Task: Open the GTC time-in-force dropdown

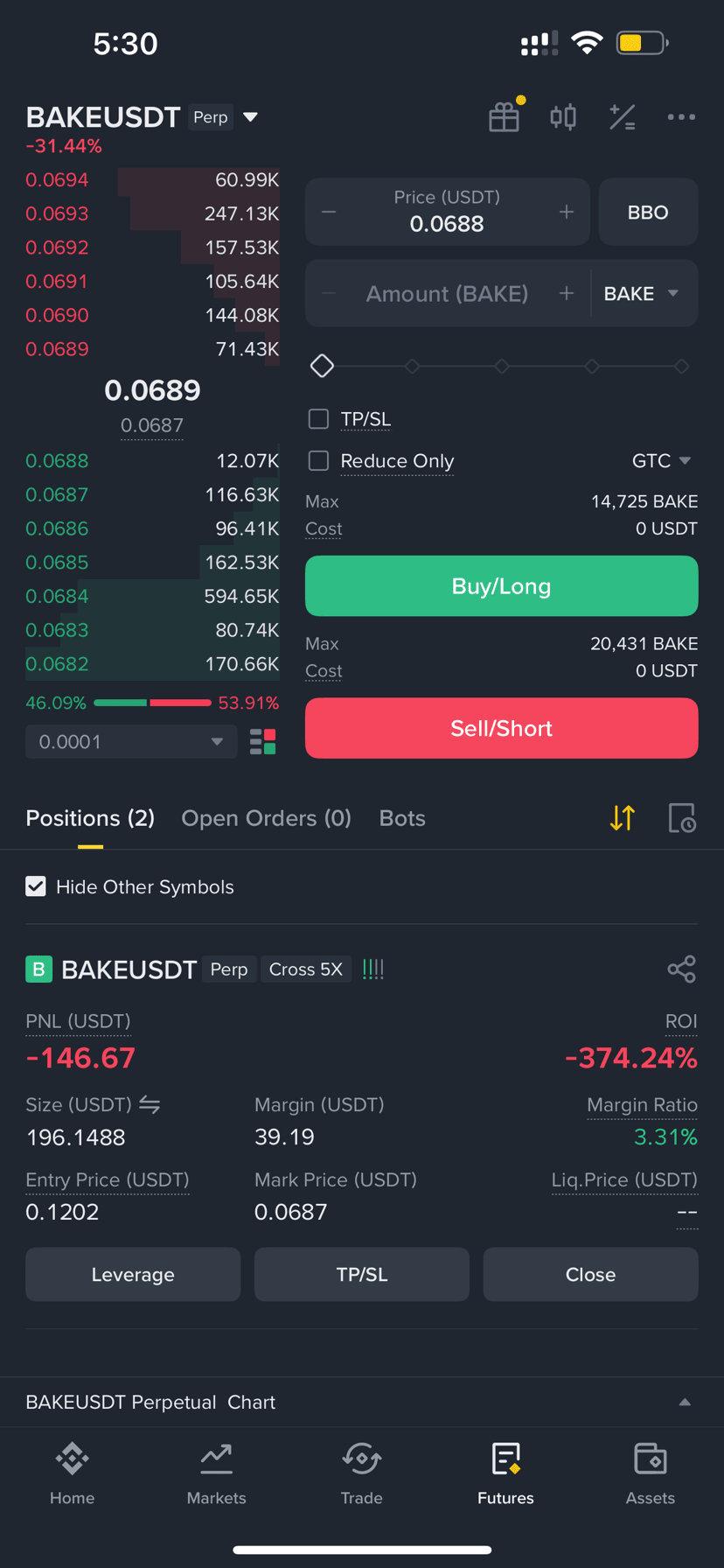Action: click(x=662, y=460)
